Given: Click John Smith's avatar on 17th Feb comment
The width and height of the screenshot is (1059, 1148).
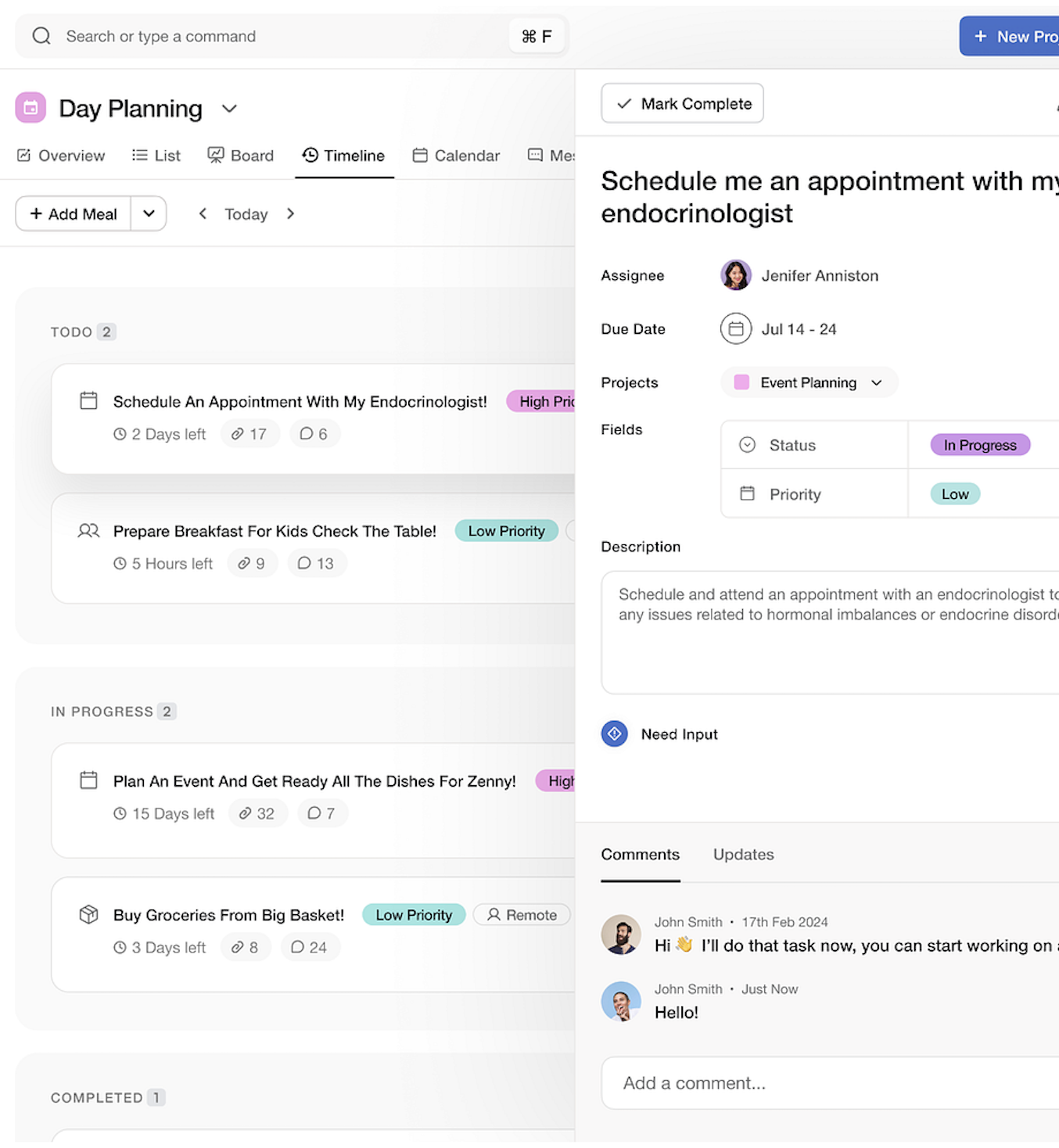Looking at the screenshot, I should (x=621, y=935).
